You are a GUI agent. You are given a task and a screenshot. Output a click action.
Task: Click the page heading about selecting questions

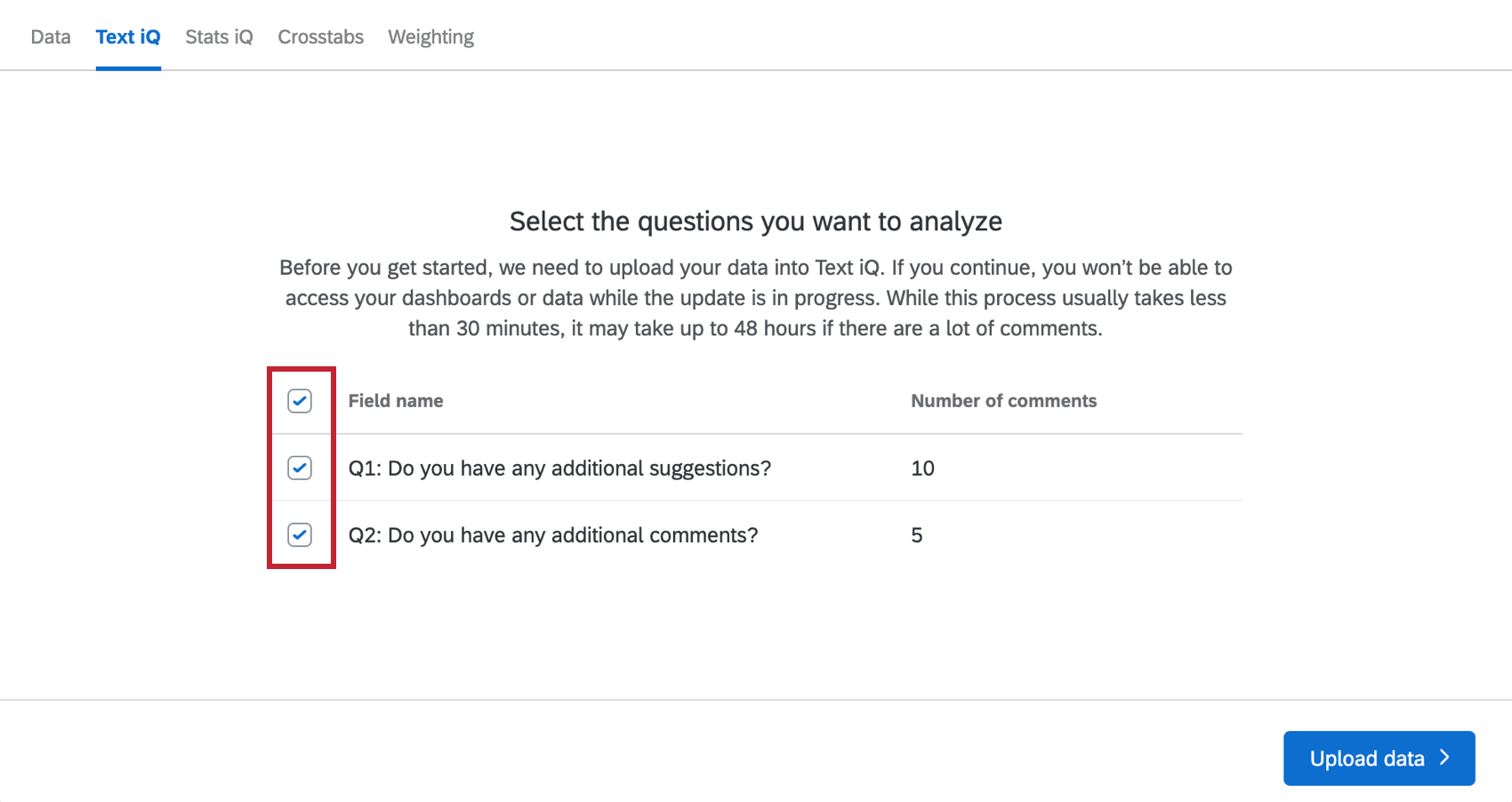click(755, 221)
